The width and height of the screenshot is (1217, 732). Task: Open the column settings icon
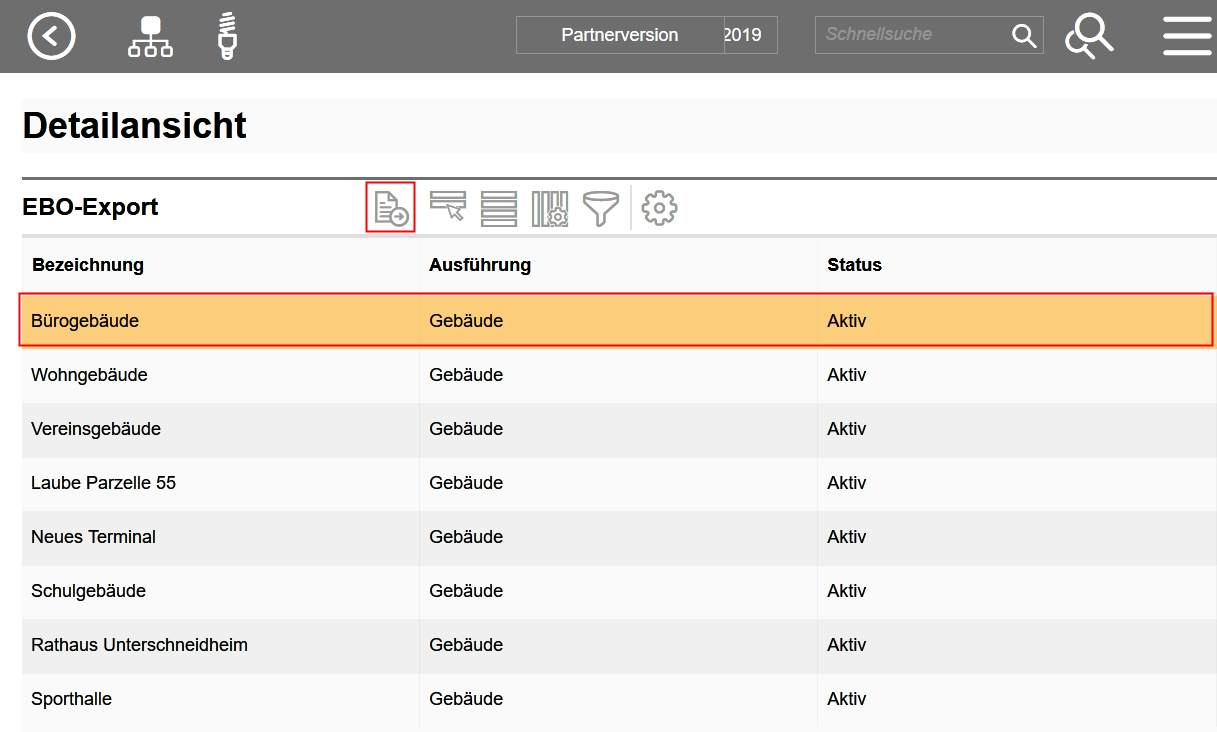tap(550, 208)
